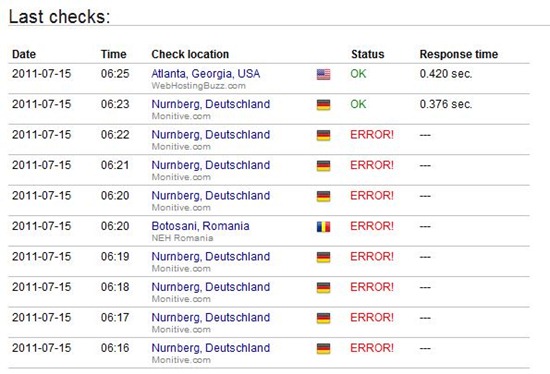The width and height of the screenshot is (550, 374).
Task: Open the Atlanta, Georgia, USA location link
Action: tap(206, 74)
